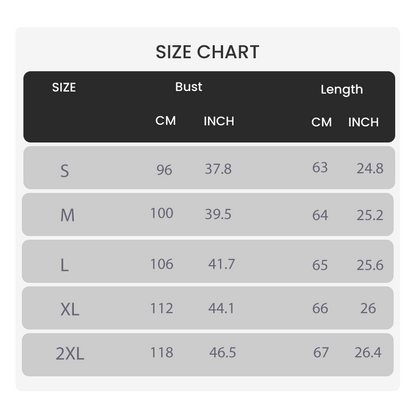Choose the XL size row label
Viewport: 416px width, 416px height.
point(70,309)
